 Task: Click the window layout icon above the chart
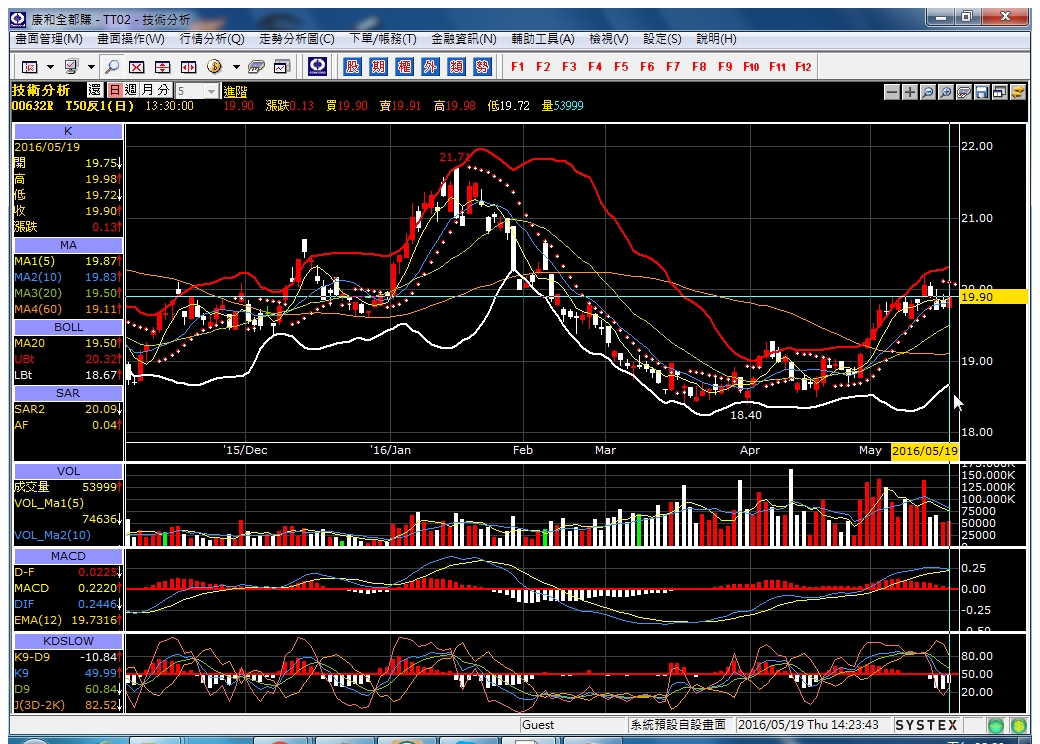click(1000, 92)
